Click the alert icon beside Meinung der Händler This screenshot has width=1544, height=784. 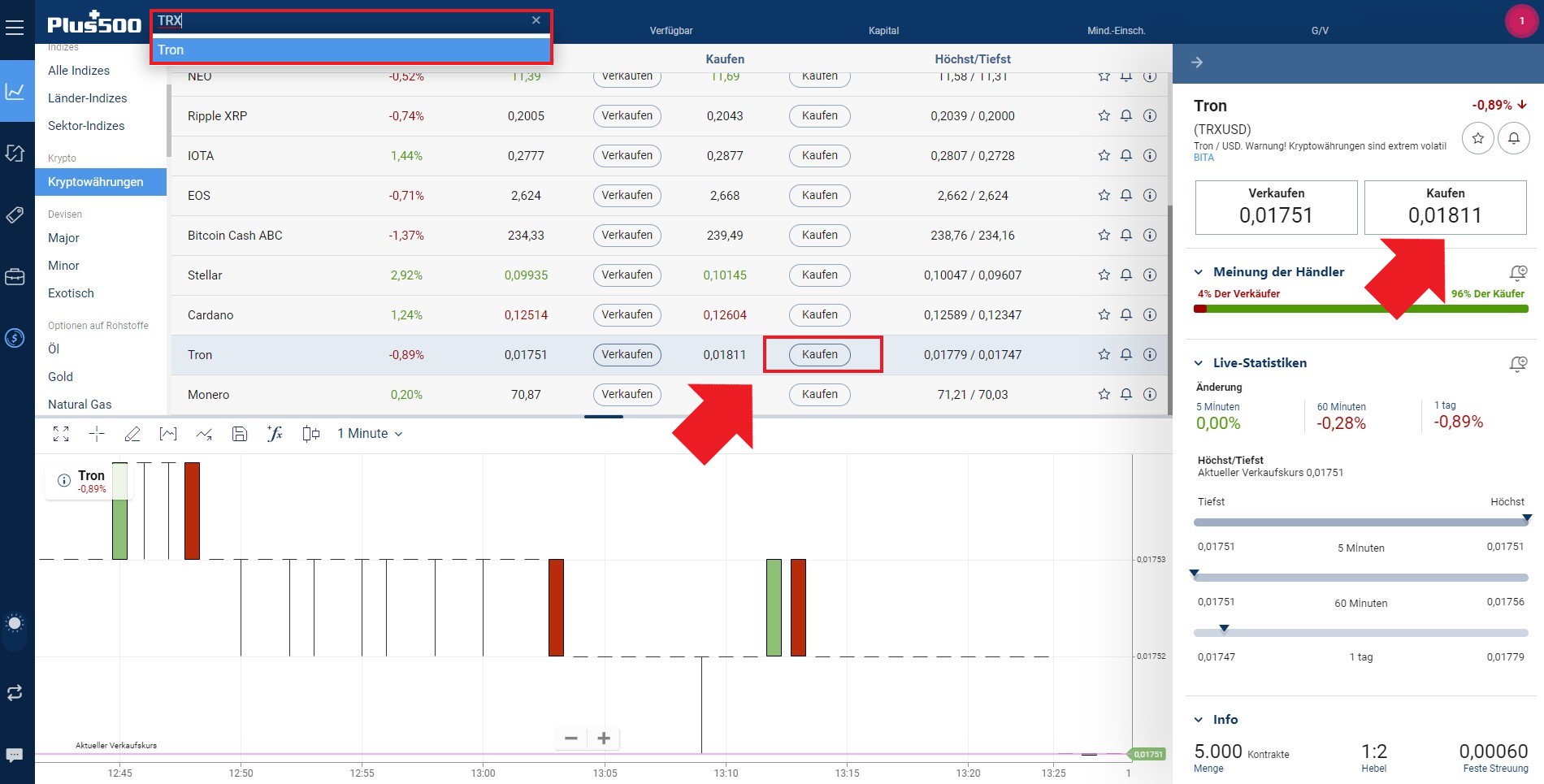tap(1517, 273)
